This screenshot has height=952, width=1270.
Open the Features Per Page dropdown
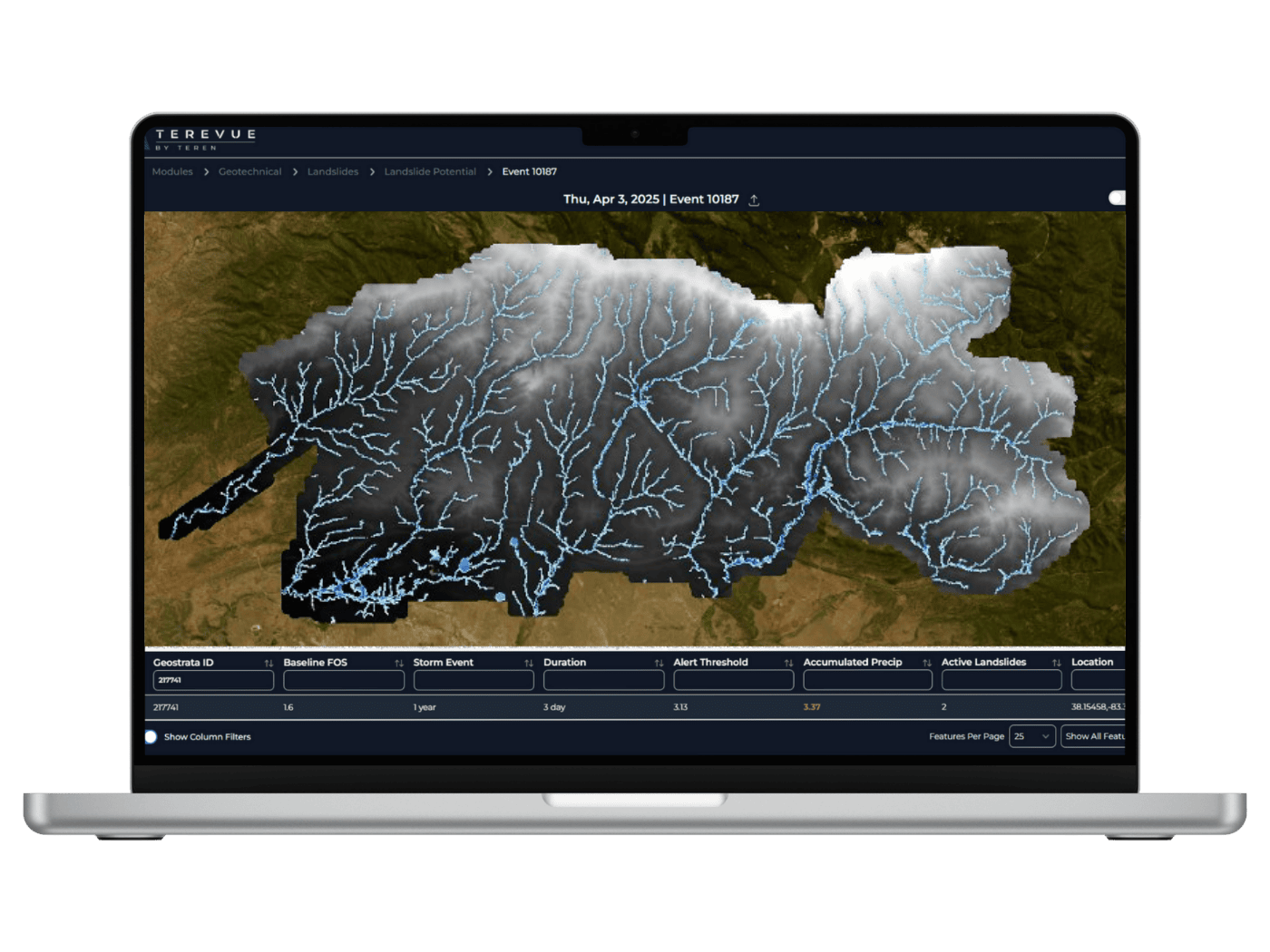tap(1031, 736)
